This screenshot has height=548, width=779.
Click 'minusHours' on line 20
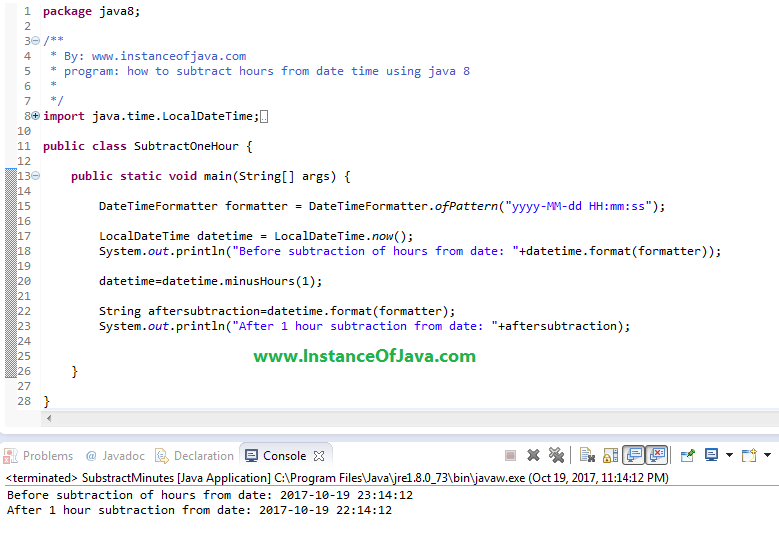click(x=260, y=281)
